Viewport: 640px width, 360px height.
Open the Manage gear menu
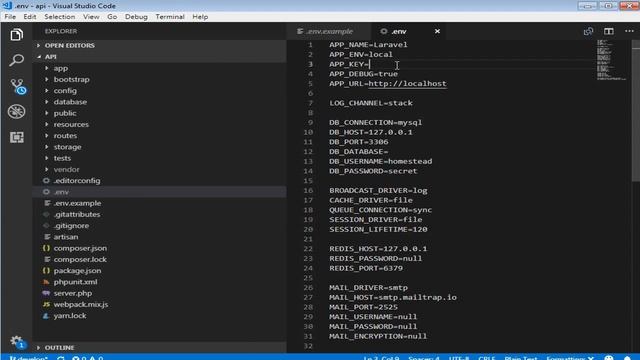(17, 341)
